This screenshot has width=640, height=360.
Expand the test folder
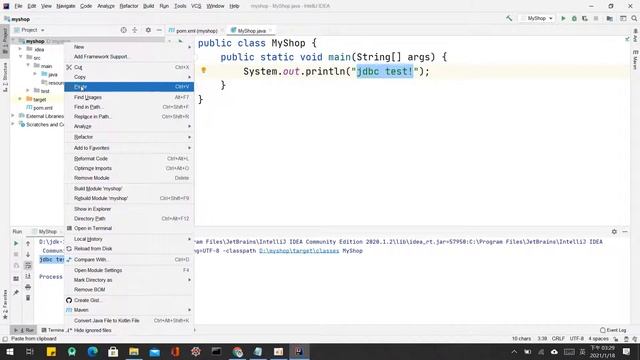click(x=28, y=91)
